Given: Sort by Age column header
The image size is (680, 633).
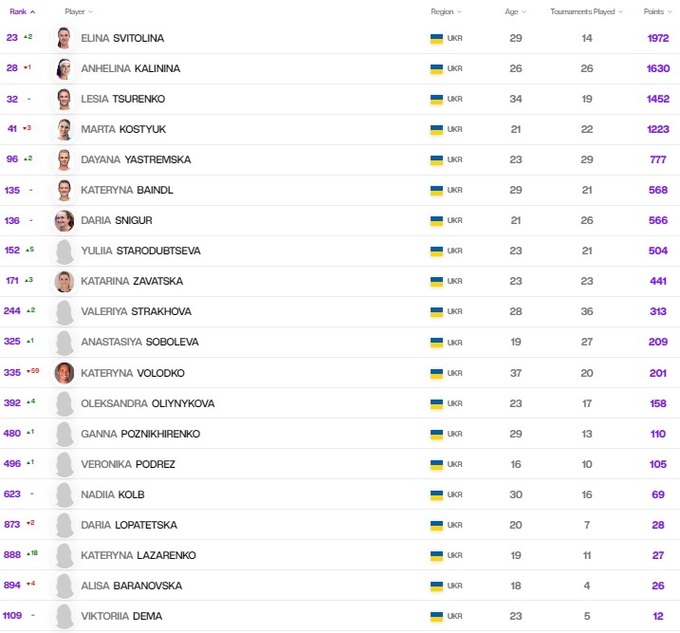Looking at the screenshot, I should pyautogui.click(x=514, y=12).
